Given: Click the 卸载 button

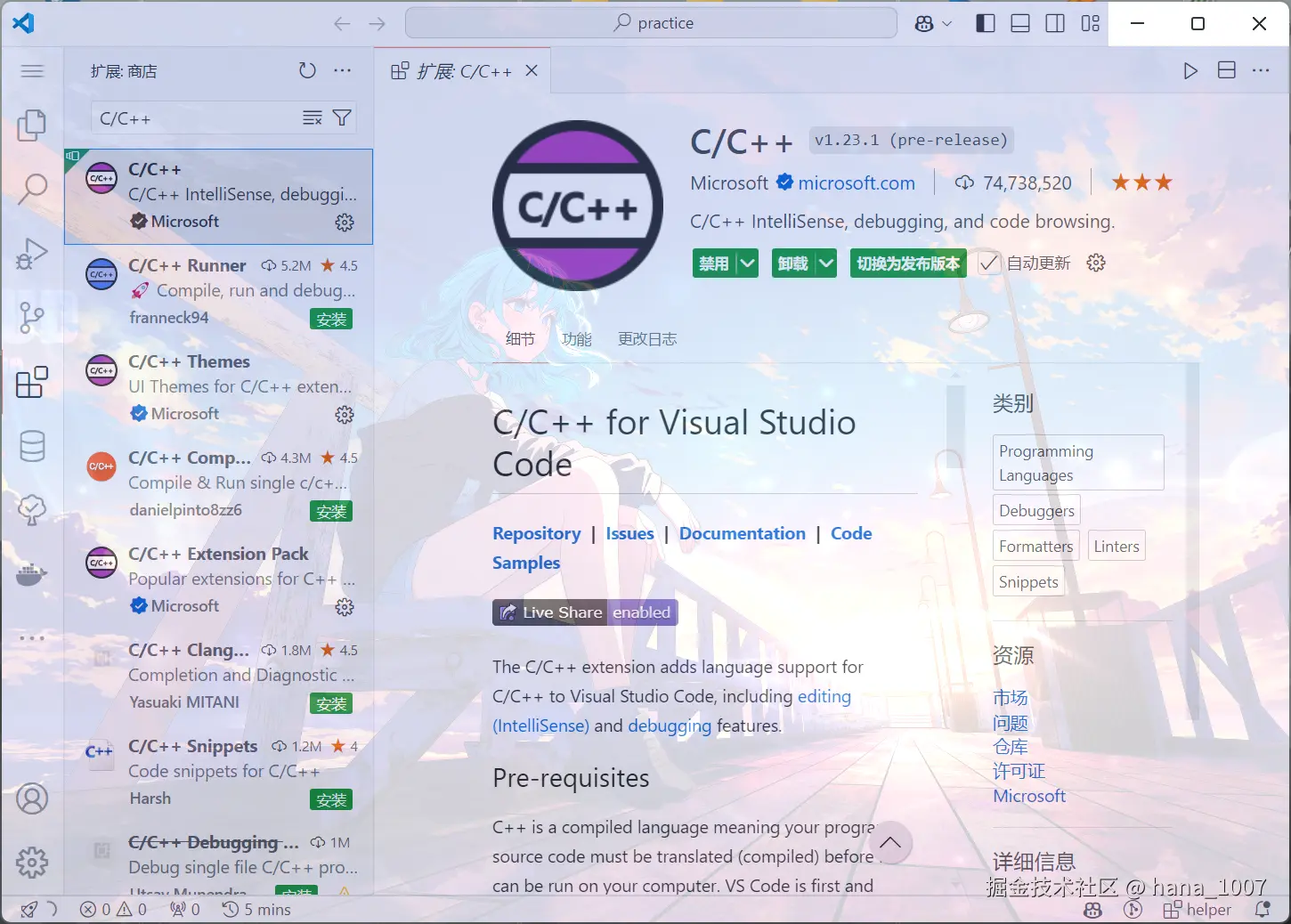Looking at the screenshot, I should [x=792, y=263].
